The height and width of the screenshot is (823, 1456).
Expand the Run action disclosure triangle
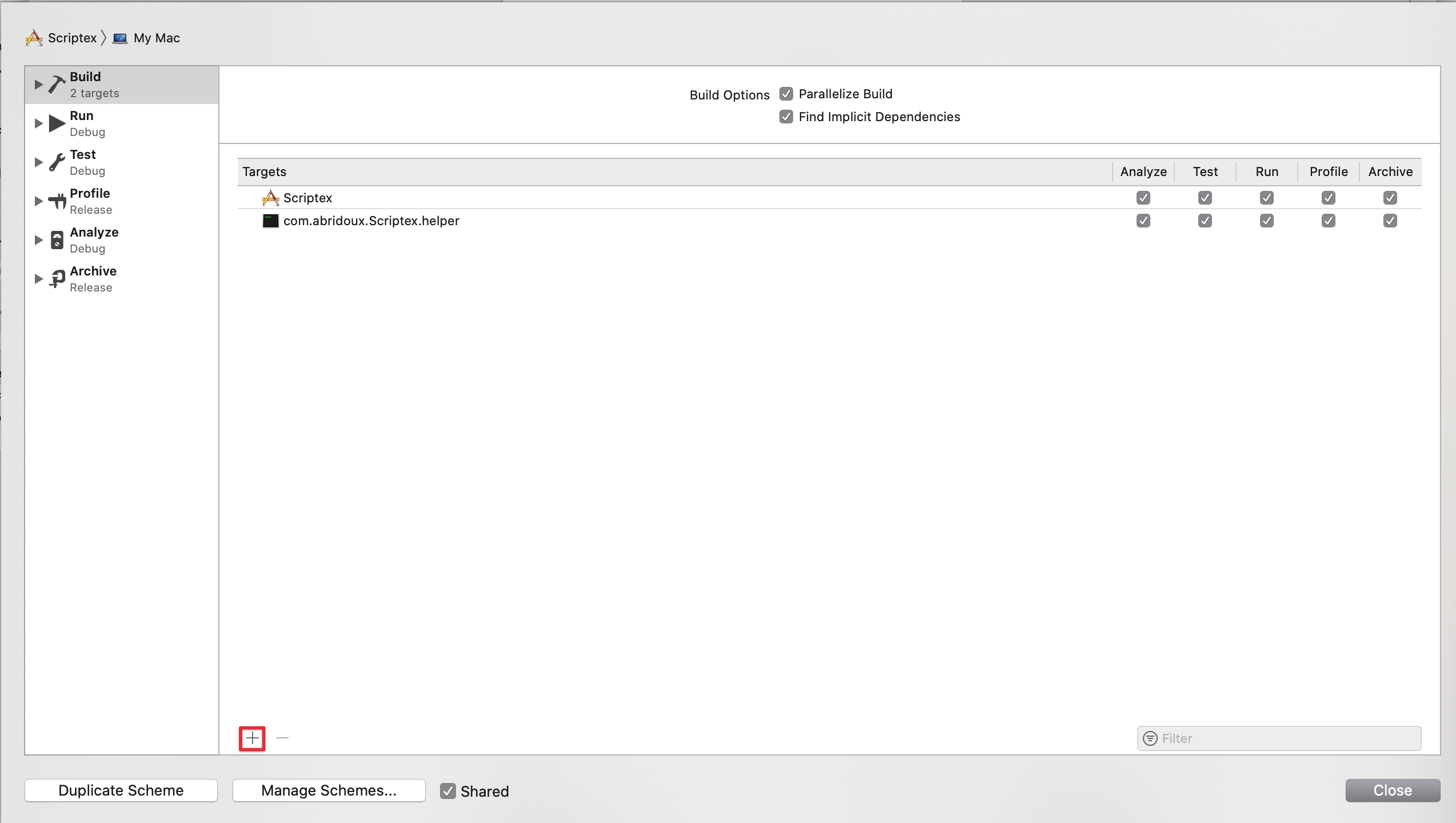pos(38,123)
